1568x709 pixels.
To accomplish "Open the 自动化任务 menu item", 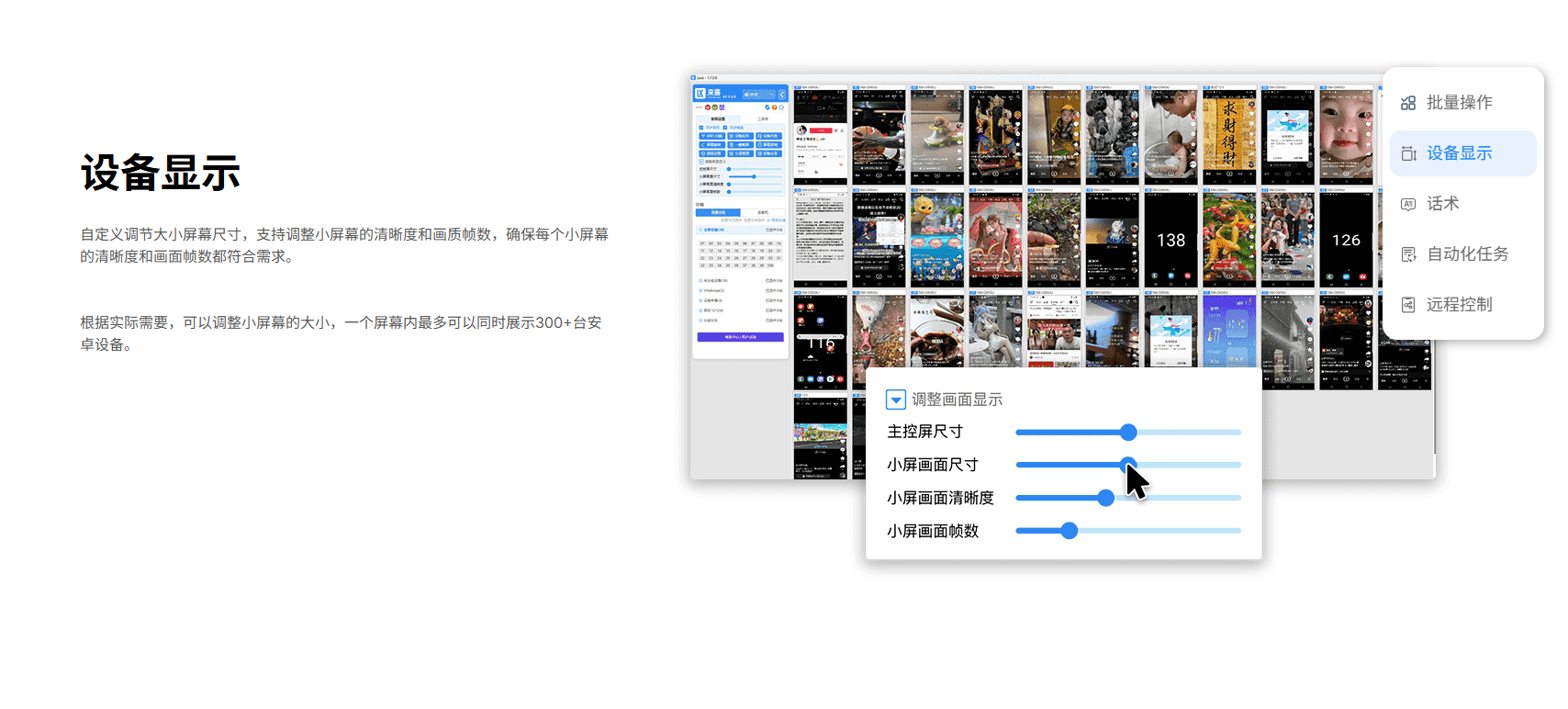I will (1462, 254).
